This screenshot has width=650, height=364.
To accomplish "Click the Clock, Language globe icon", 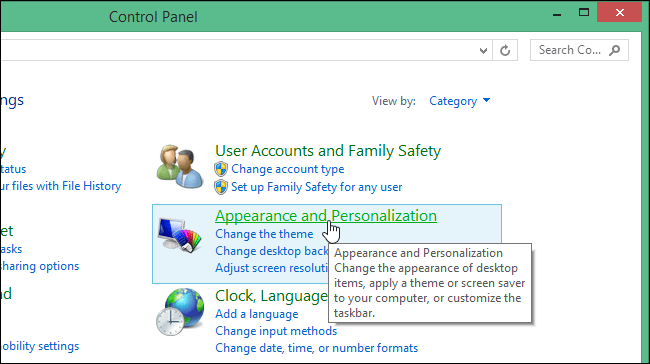I will (180, 312).
